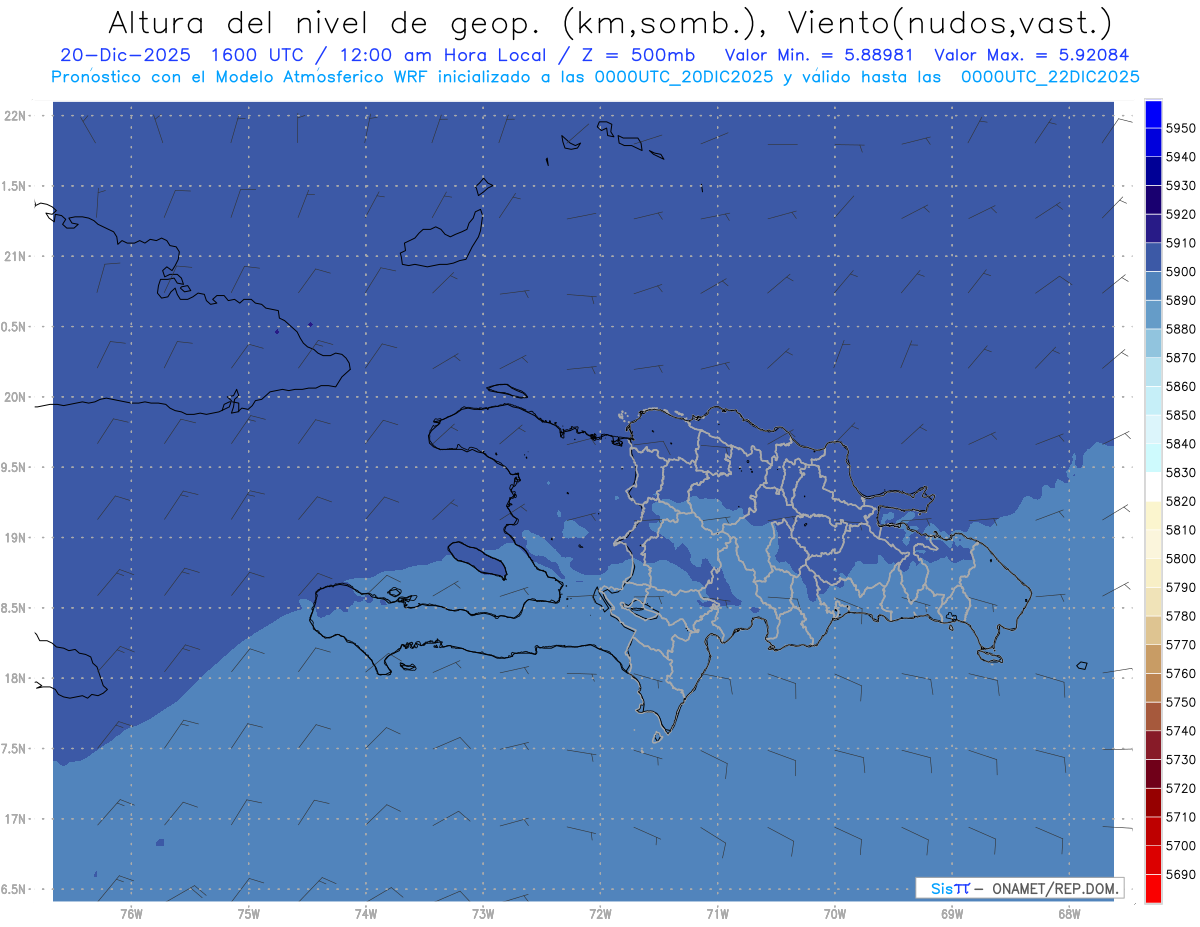This screenshot has height=927, width=1200.
Task: Click the '17N' latitude label
Action: tap(15, 819)
